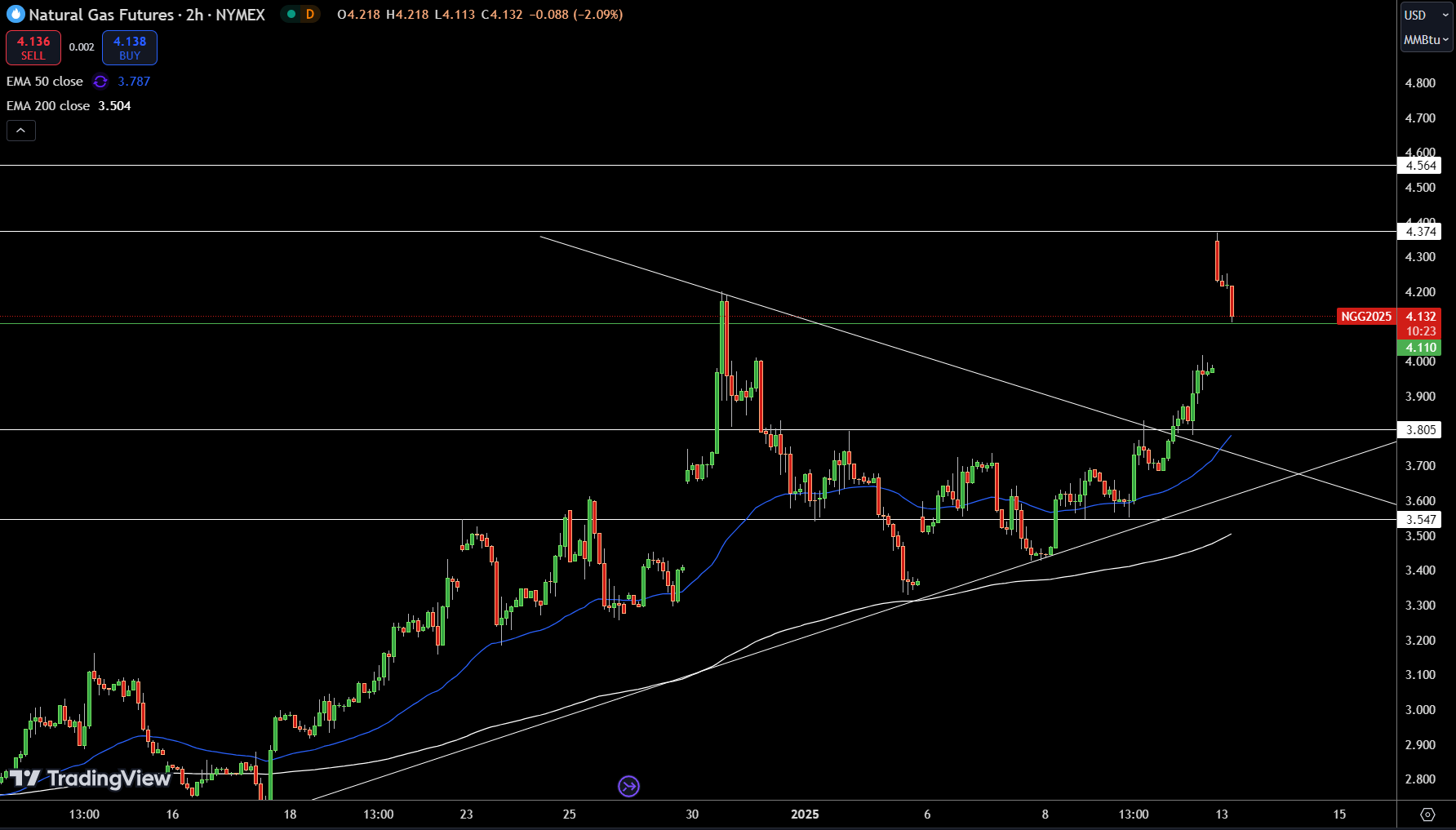Open chart settings gear in the corner
Viewport: 1456px width, 830px height.
[1427, 814]
